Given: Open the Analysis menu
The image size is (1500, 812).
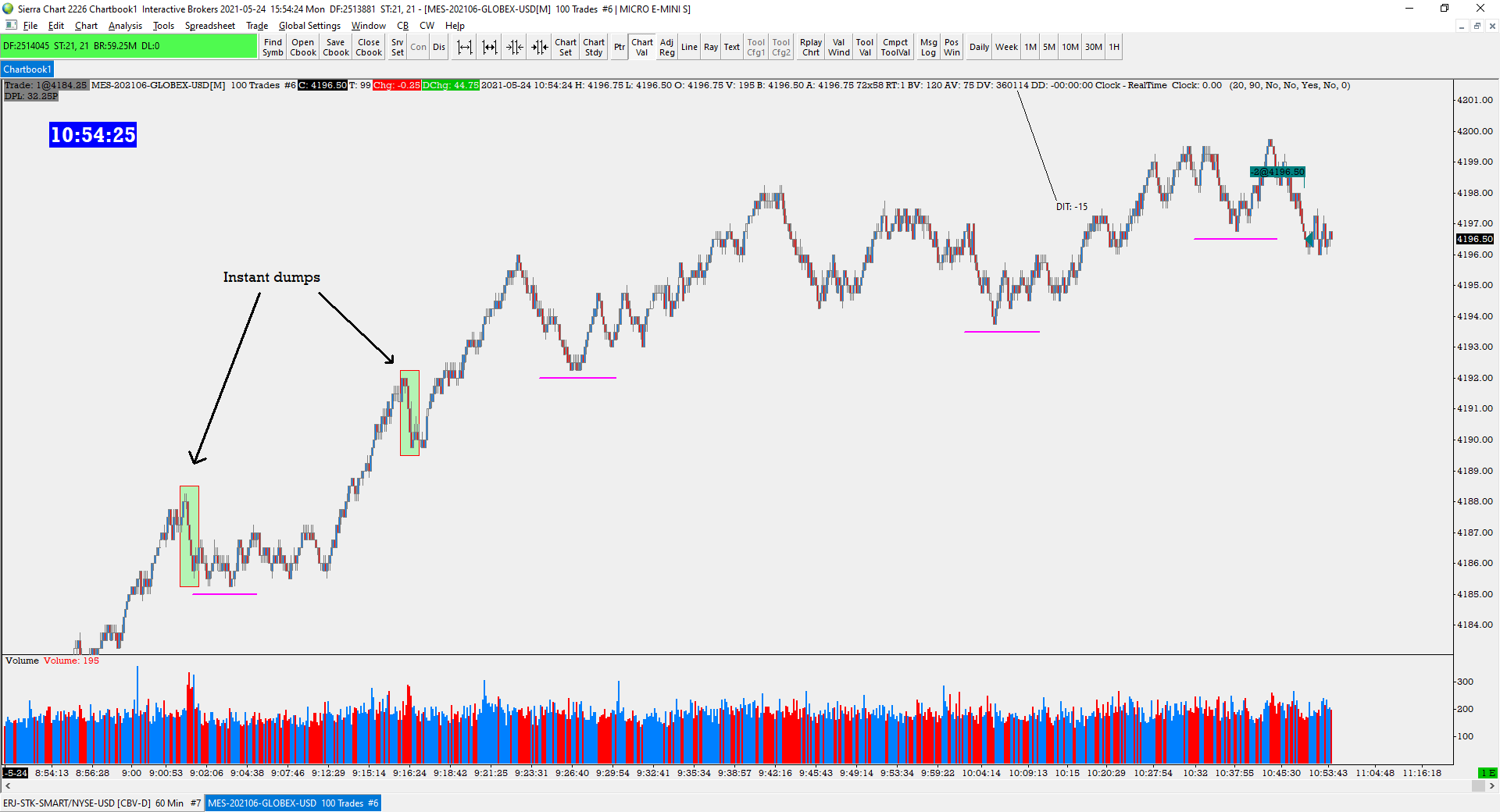Looking at the screenshot, I should 125,26.
